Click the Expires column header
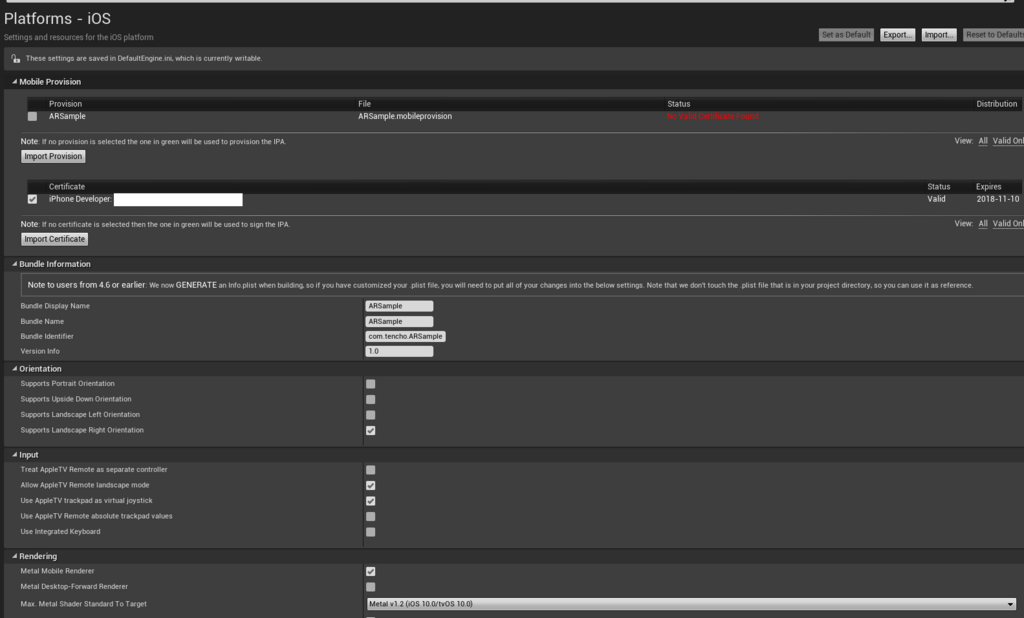The height and width of the screenshot is (618, 1024). tap(989, 187)
